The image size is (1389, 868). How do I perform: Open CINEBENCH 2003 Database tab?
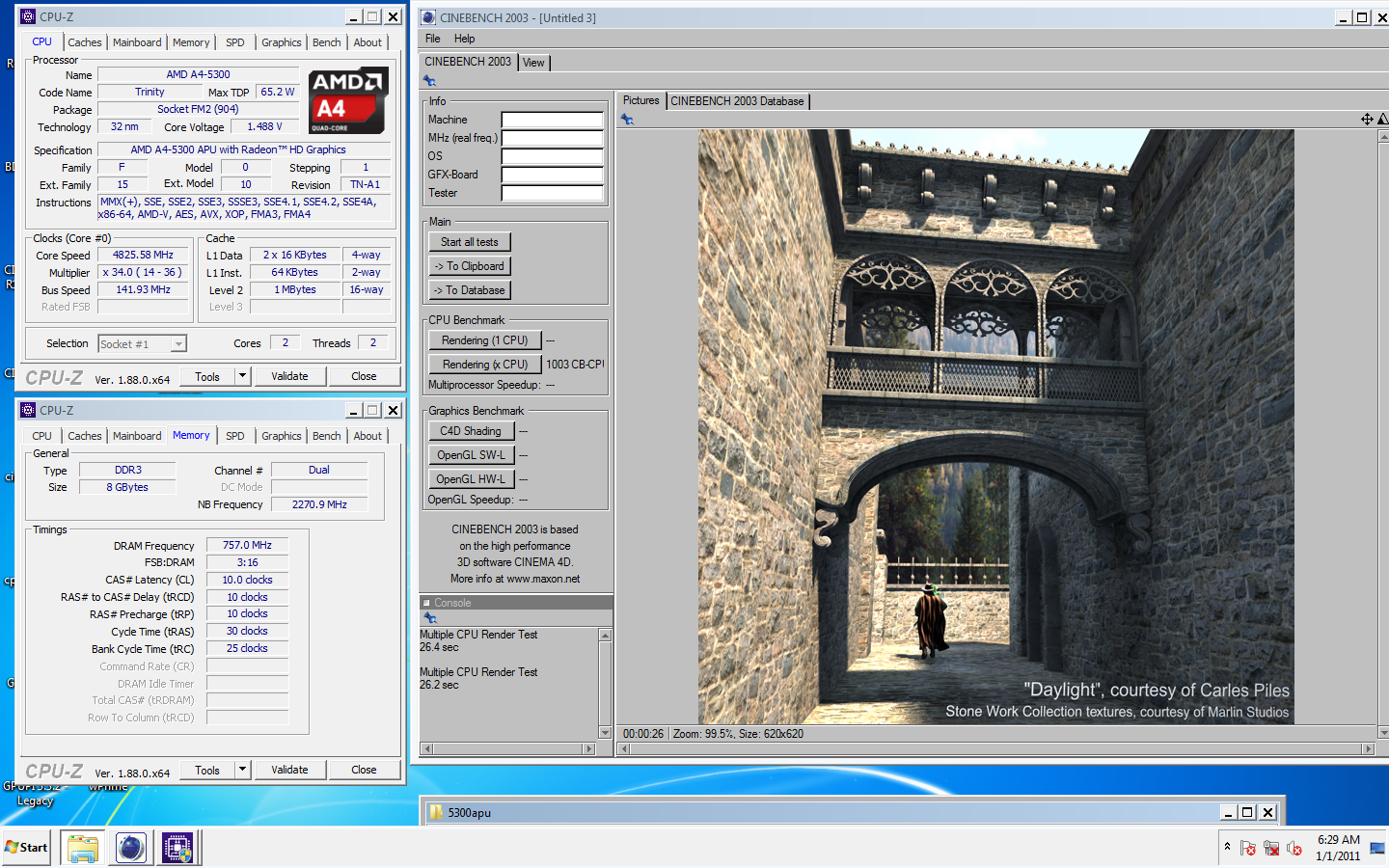click(x=737, y=101)
